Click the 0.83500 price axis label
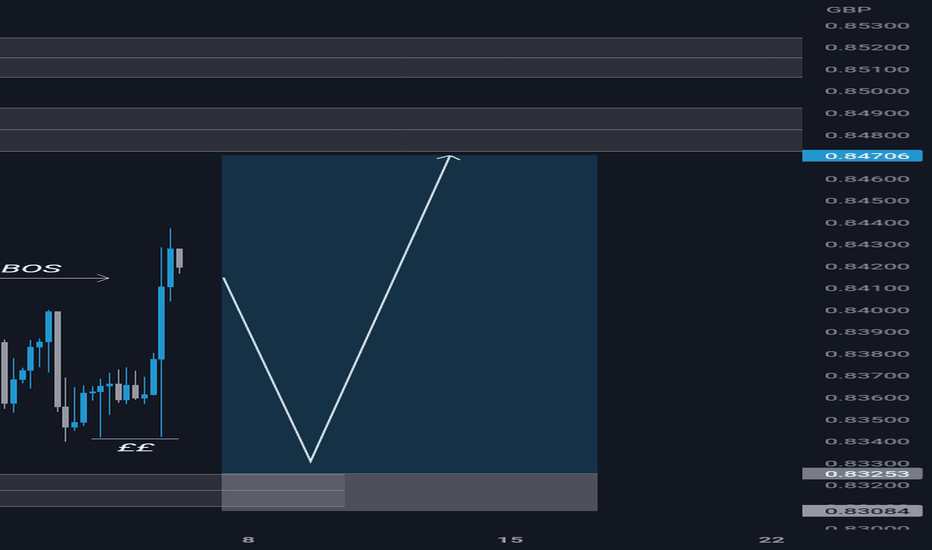The image size is (932, 550). point(867,420)
